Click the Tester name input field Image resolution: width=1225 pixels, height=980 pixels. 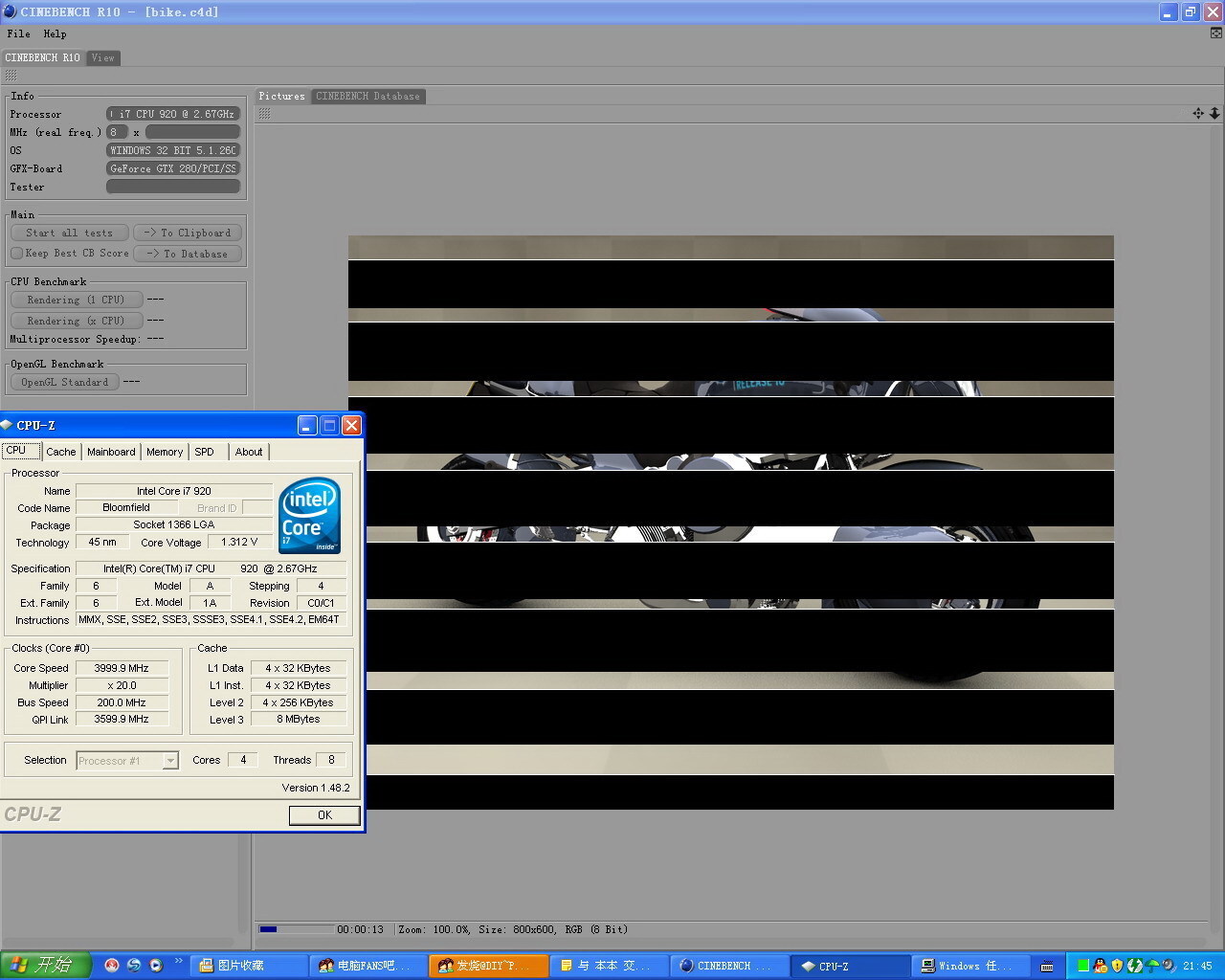[172, 188]
